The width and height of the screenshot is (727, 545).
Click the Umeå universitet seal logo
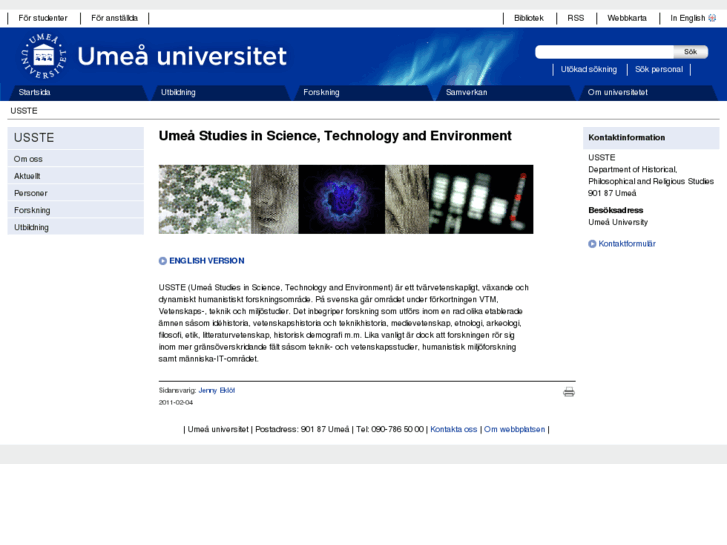pos(44,56)
